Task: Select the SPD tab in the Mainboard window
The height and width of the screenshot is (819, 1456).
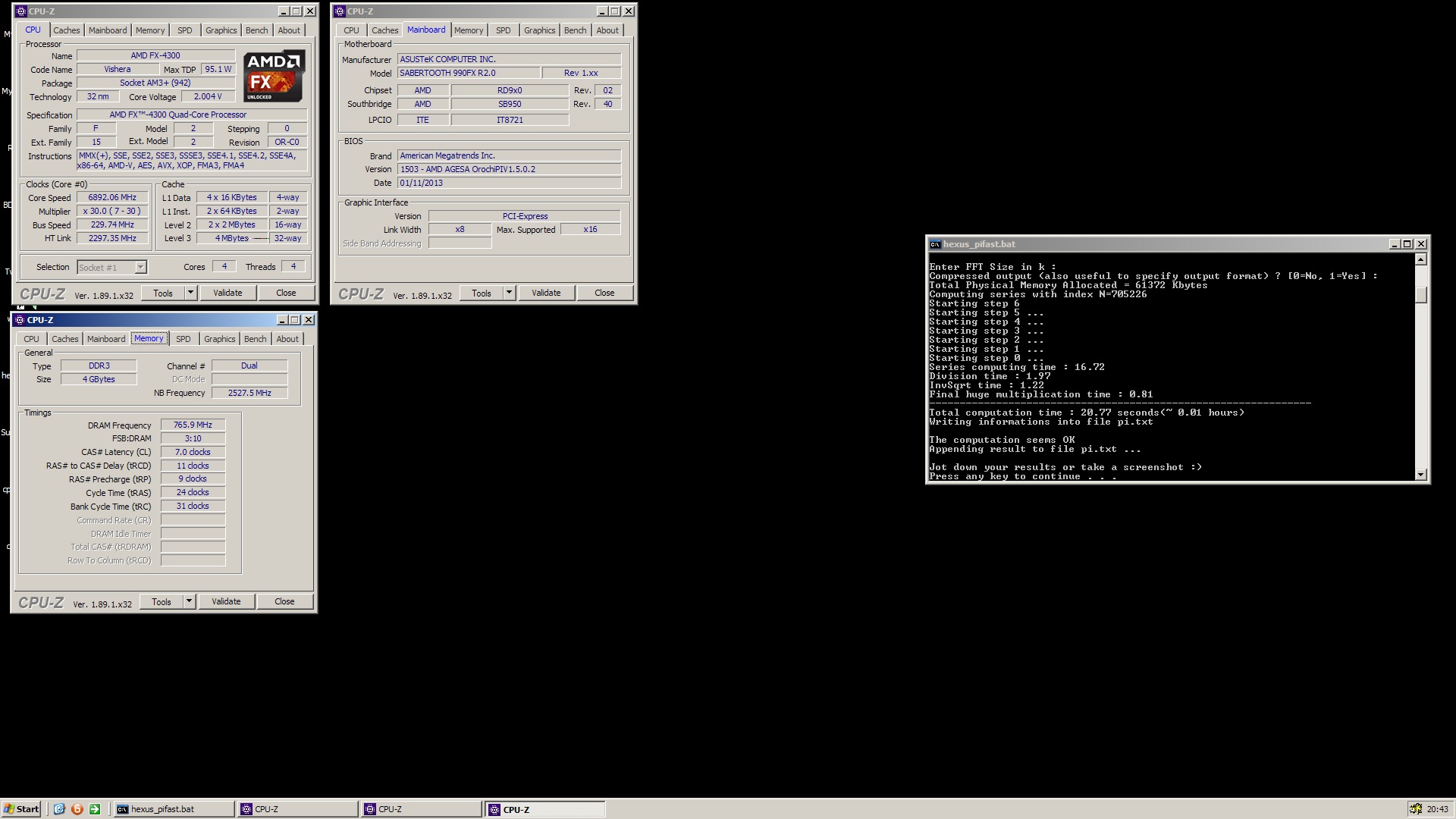Action: pyautogui.click(x=504, y=30)
